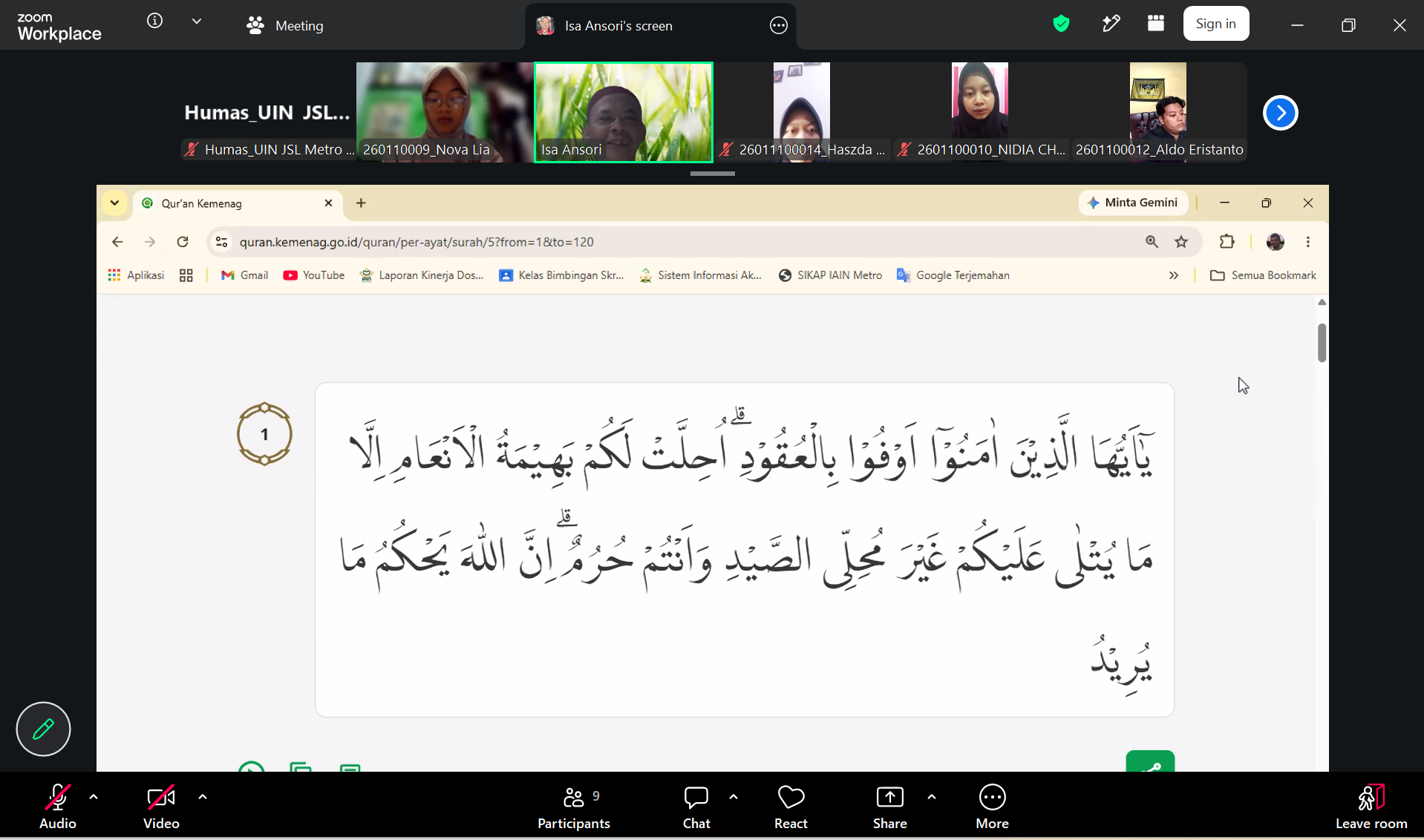1424x840 pixels.
Task: Open the More options menu
Action: click(x=993, y=807)
